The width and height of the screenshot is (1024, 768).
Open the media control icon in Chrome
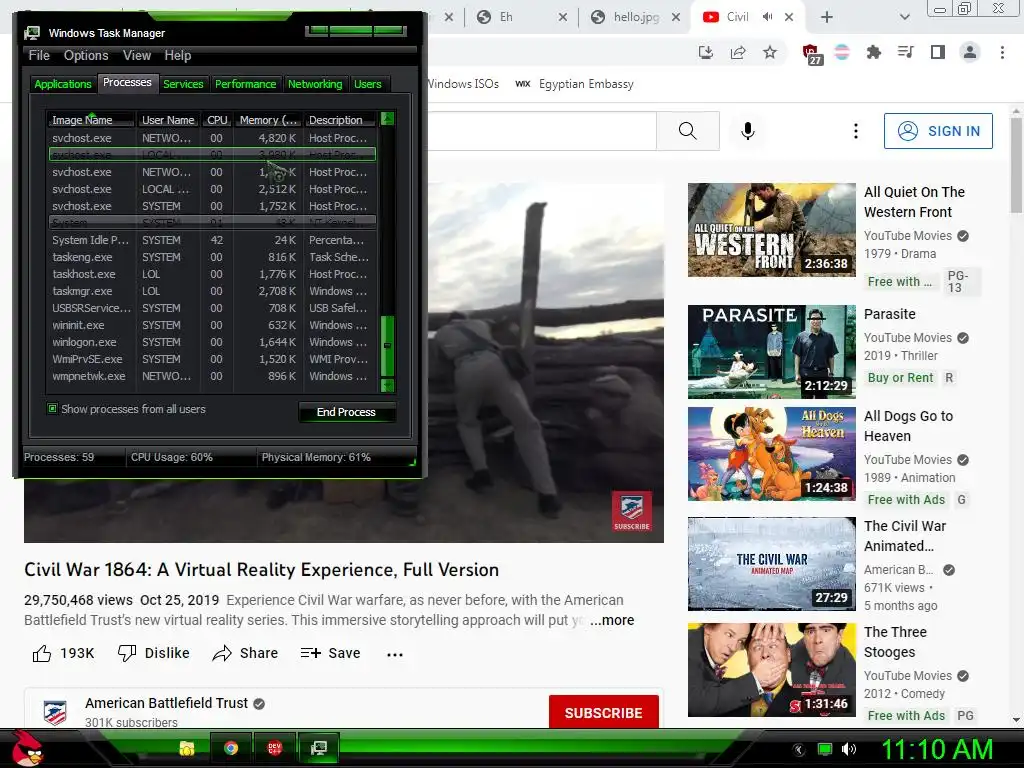pos(905,52)
